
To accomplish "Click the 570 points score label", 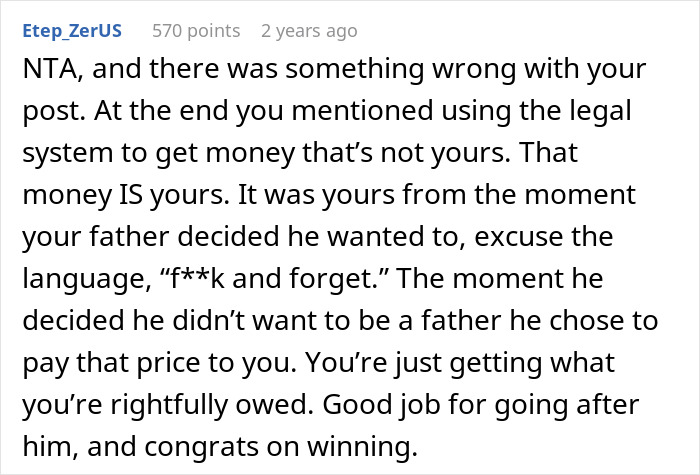I will 196,31.
